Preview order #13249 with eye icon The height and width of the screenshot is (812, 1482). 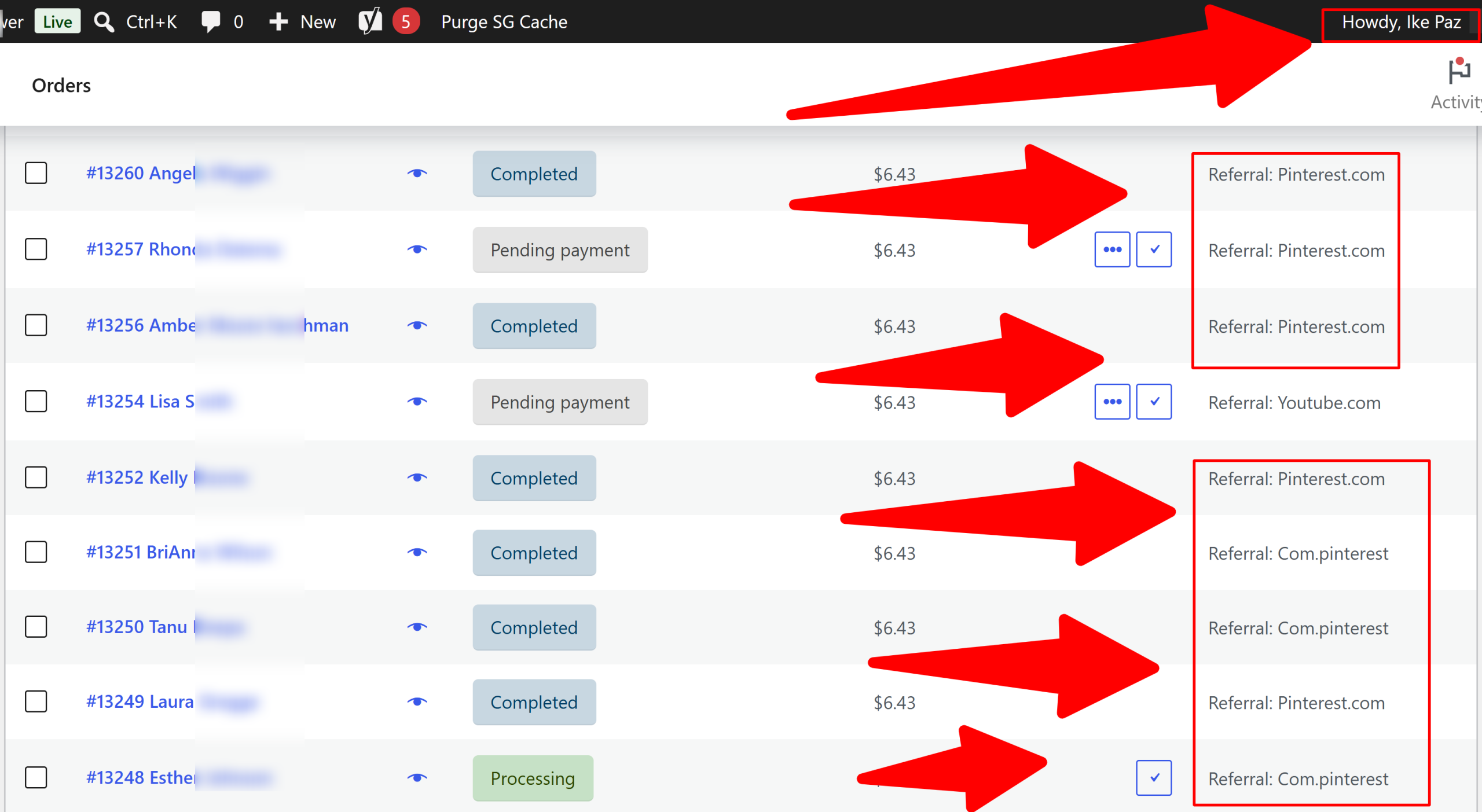(417, 701)
